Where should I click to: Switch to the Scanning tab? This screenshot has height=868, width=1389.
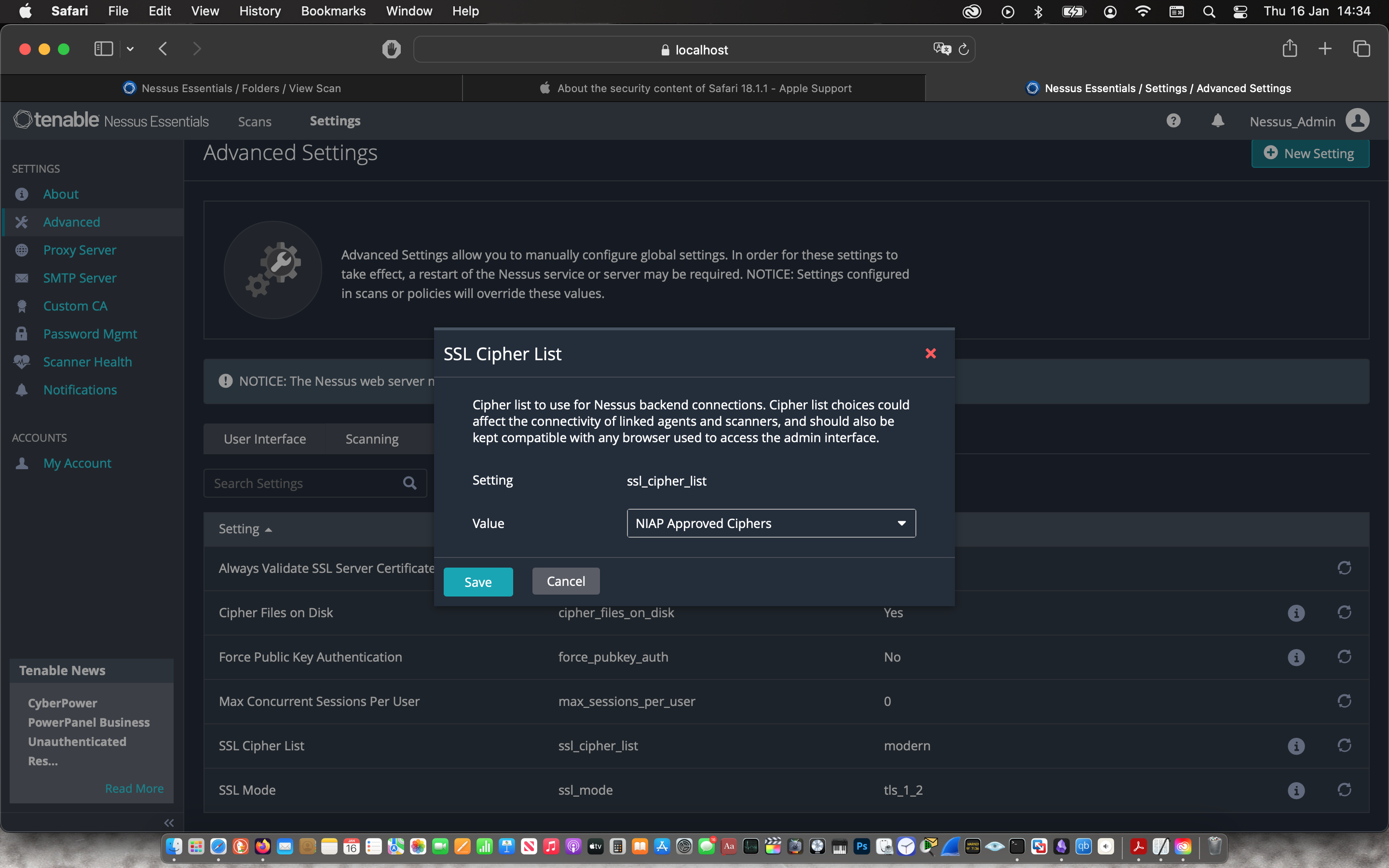pos(371,439)
